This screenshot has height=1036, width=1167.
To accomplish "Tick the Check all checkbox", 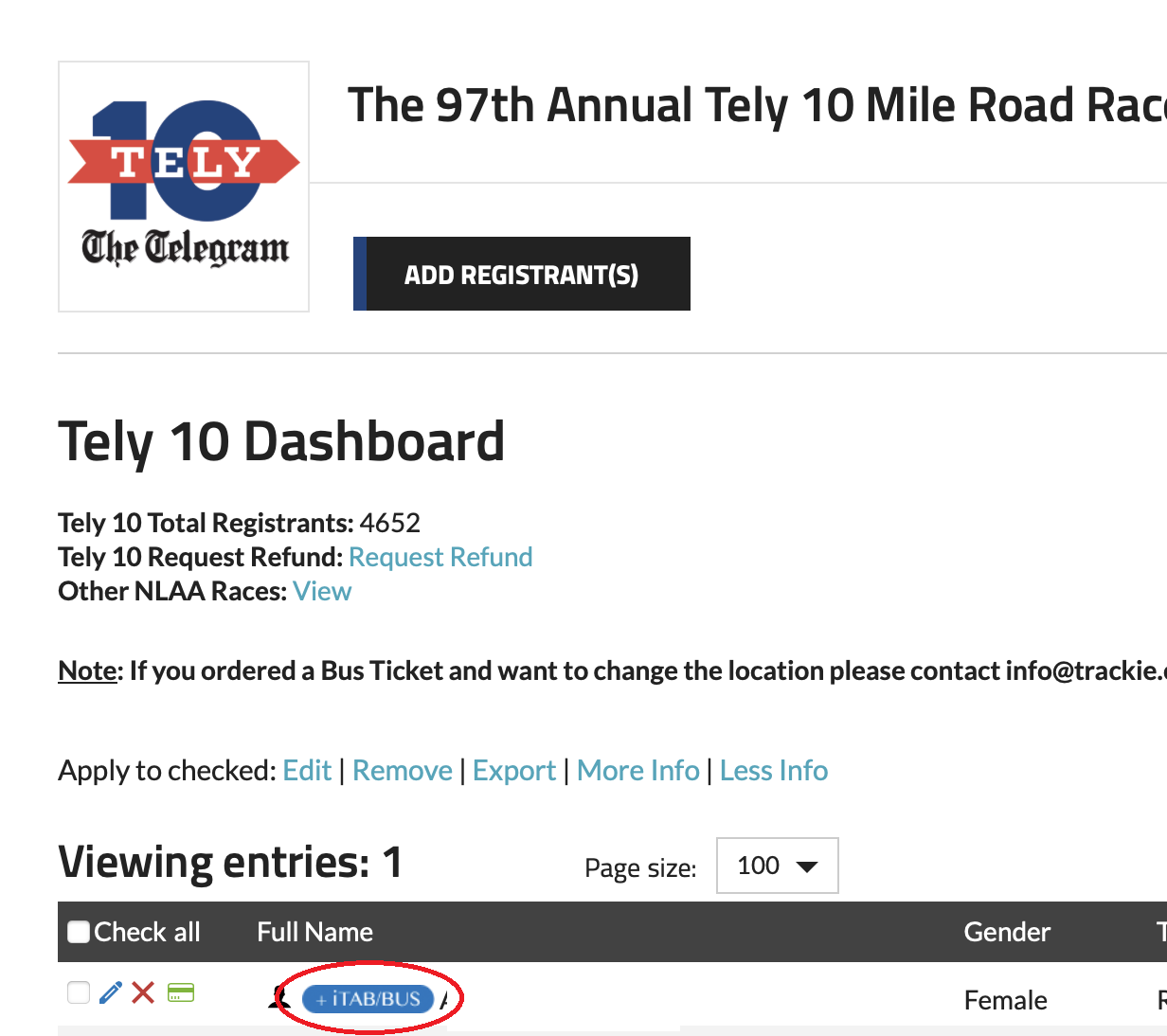I will (x=79, y=932).
